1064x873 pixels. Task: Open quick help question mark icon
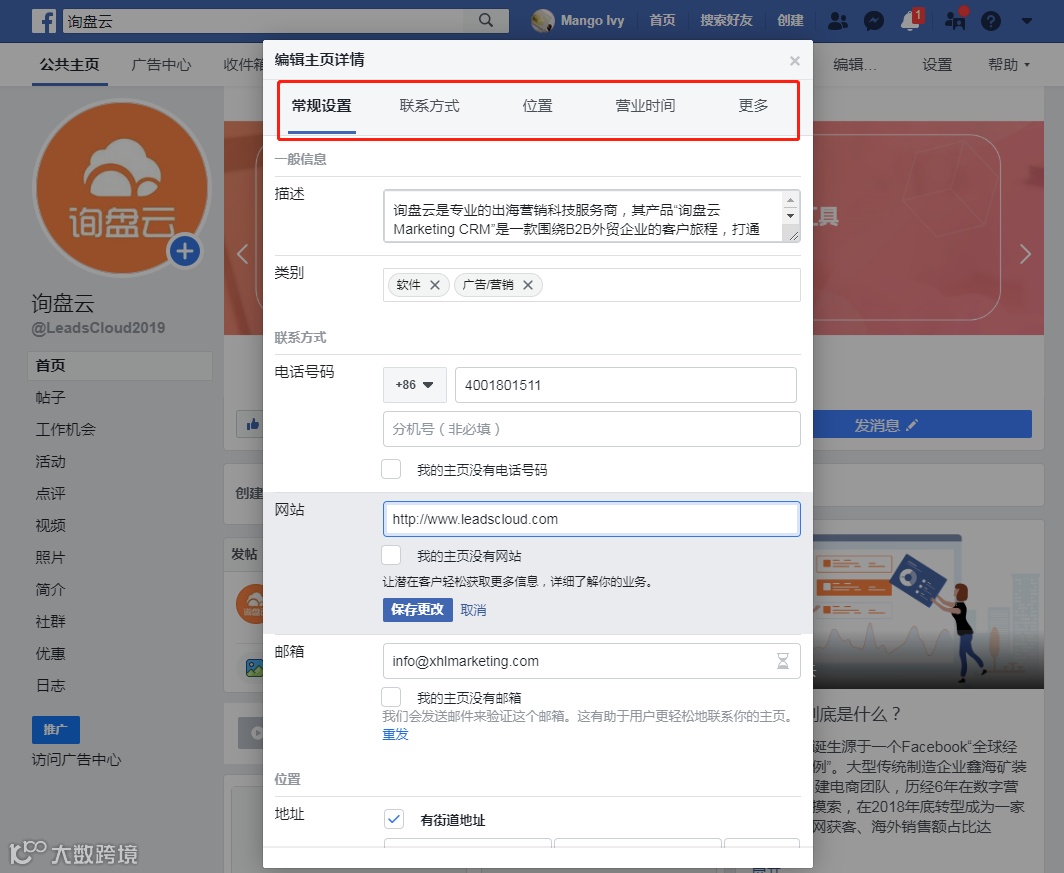point(991,21)
